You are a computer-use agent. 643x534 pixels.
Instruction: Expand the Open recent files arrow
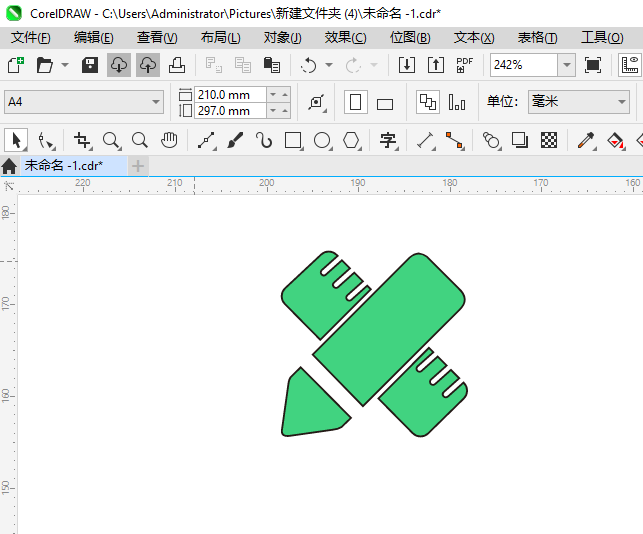coord(65,65)
